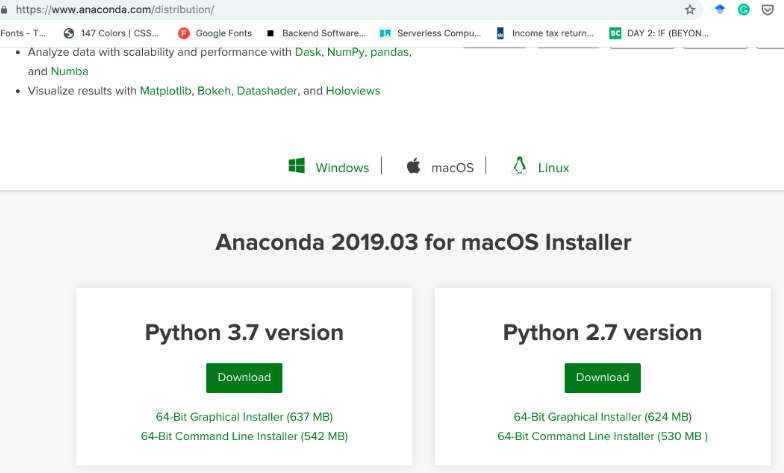This screenshot has width=784, height=473.
Task: Open the Pocket extension icon
Action: point(768,10)
